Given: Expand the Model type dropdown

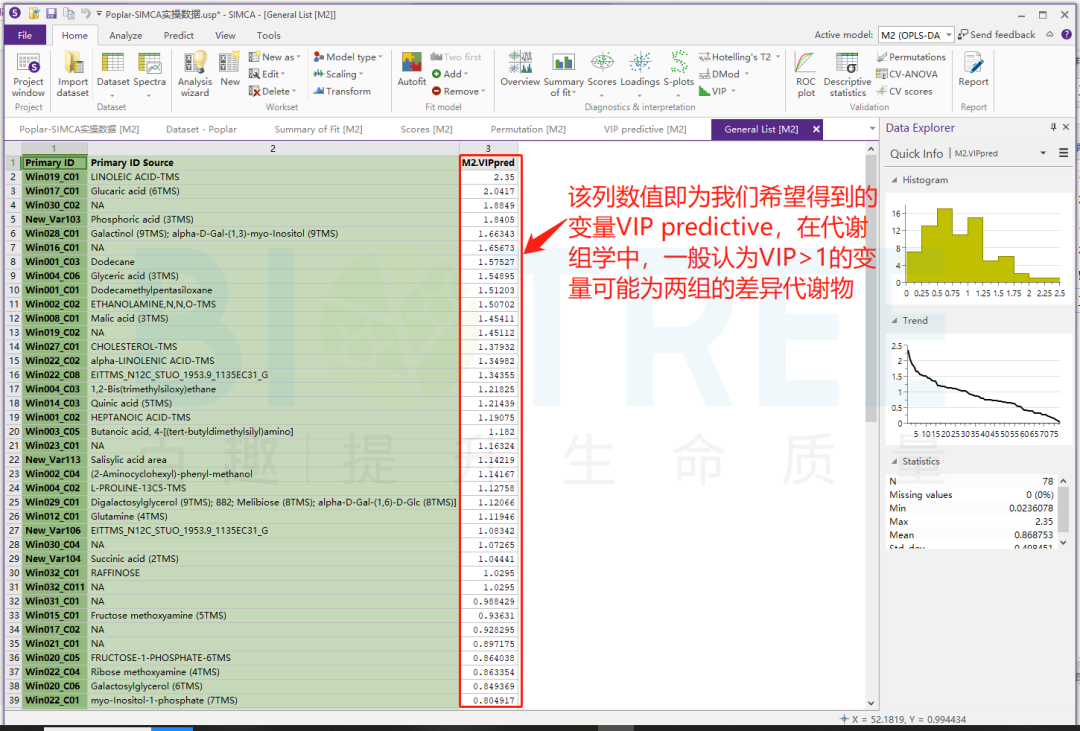Looking at the screenshot, I should [x=345, y=57].
